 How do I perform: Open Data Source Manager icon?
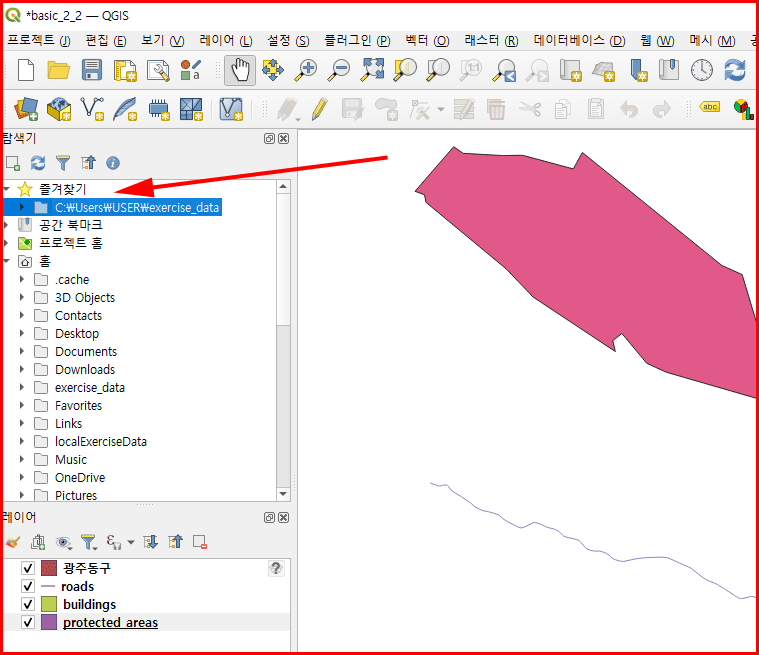26,109
